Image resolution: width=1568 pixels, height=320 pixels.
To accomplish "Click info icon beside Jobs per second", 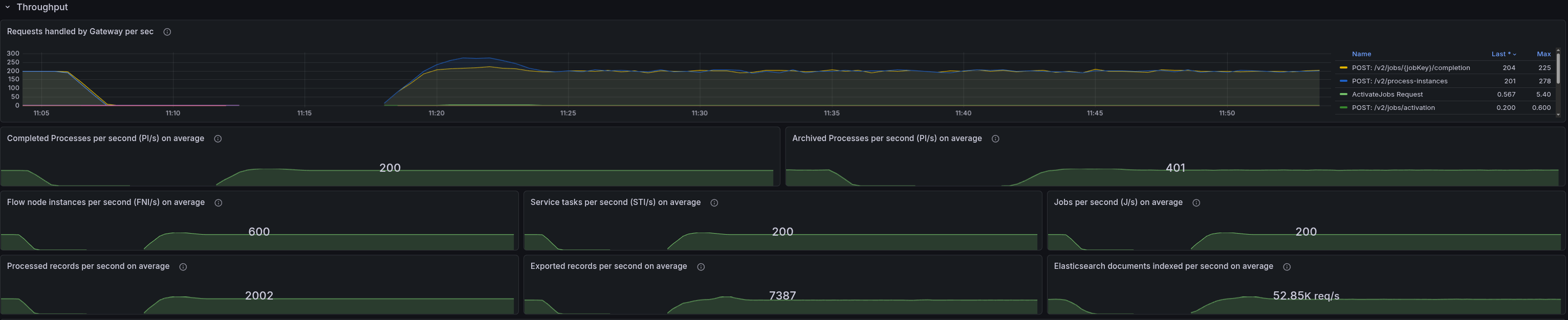I will [x=1196, y=202].
